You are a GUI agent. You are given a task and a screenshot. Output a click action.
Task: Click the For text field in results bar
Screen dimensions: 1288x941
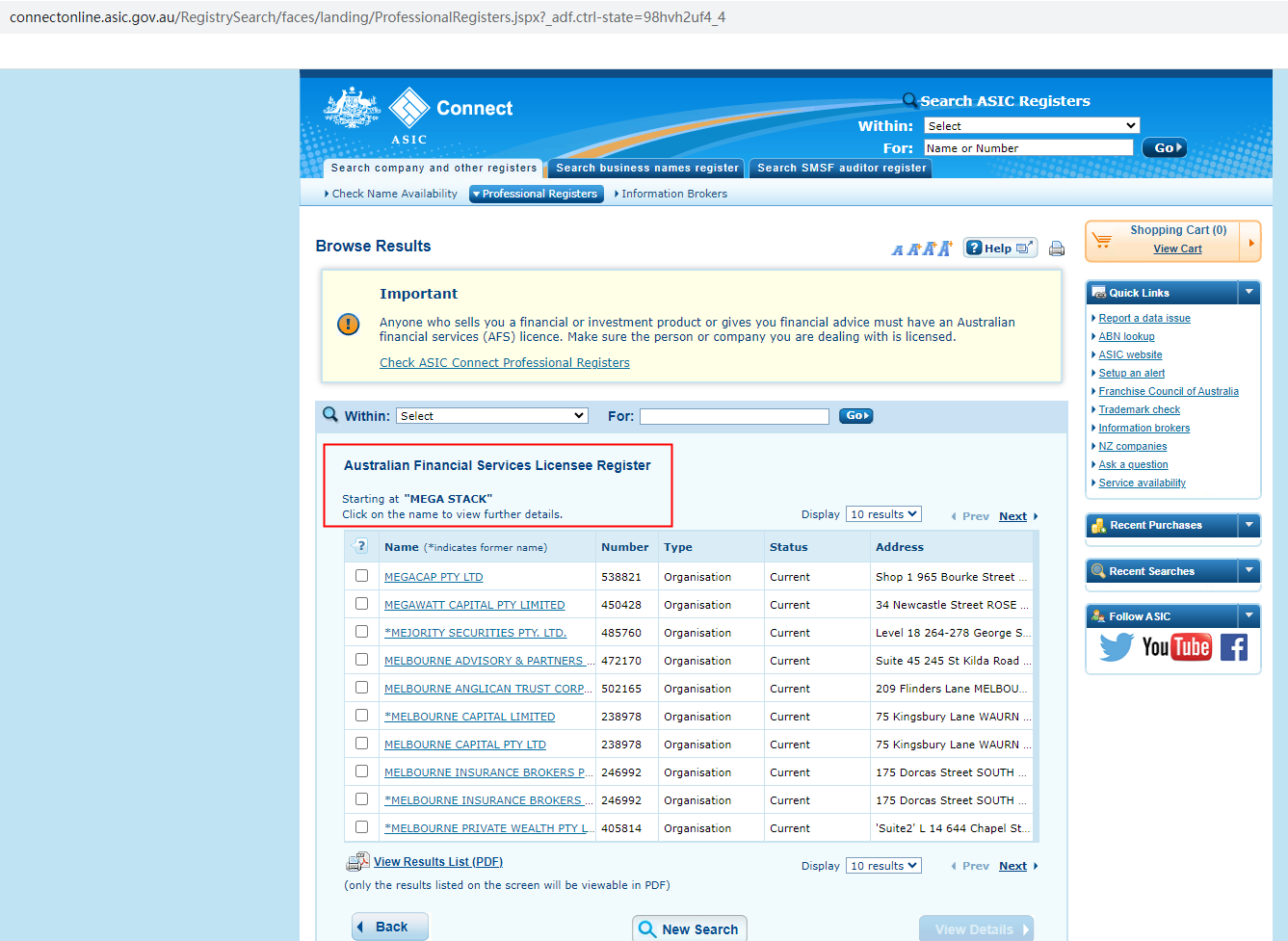pyautogui.click(x=734, y=416)
